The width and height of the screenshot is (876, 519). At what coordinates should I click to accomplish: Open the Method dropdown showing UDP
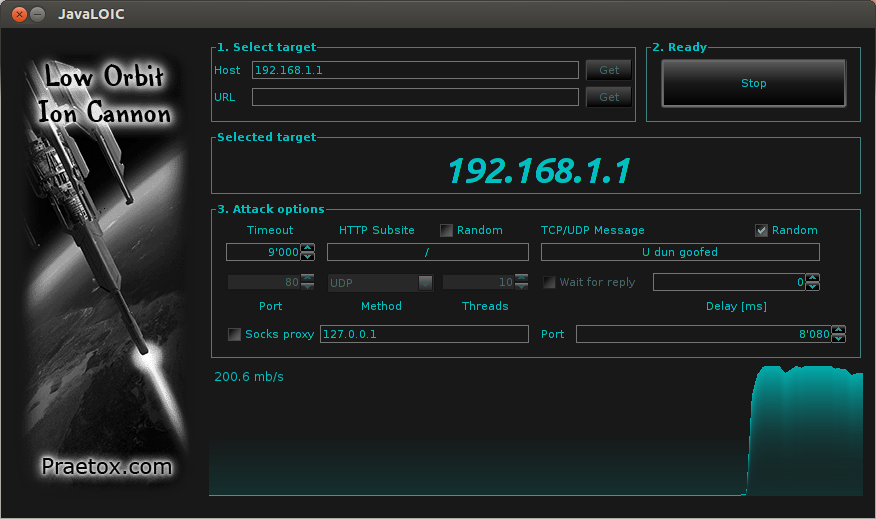[380, 283]
